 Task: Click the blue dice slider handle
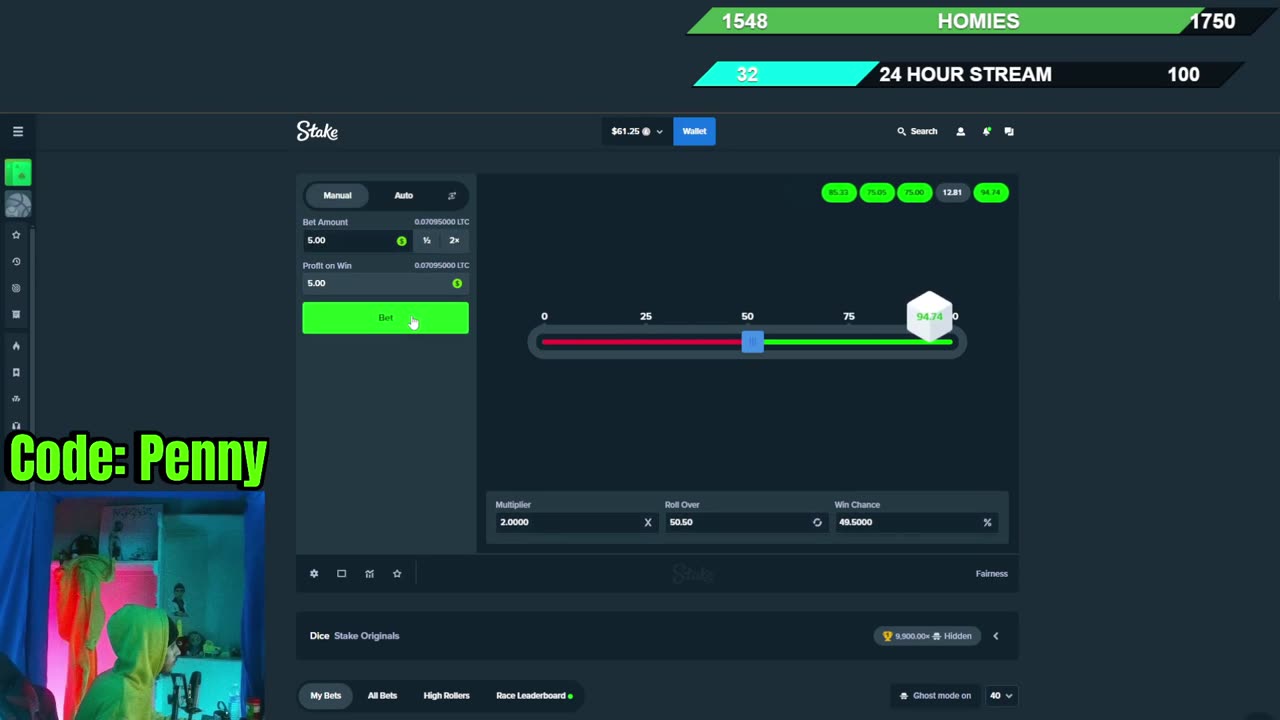pos(753,342)
